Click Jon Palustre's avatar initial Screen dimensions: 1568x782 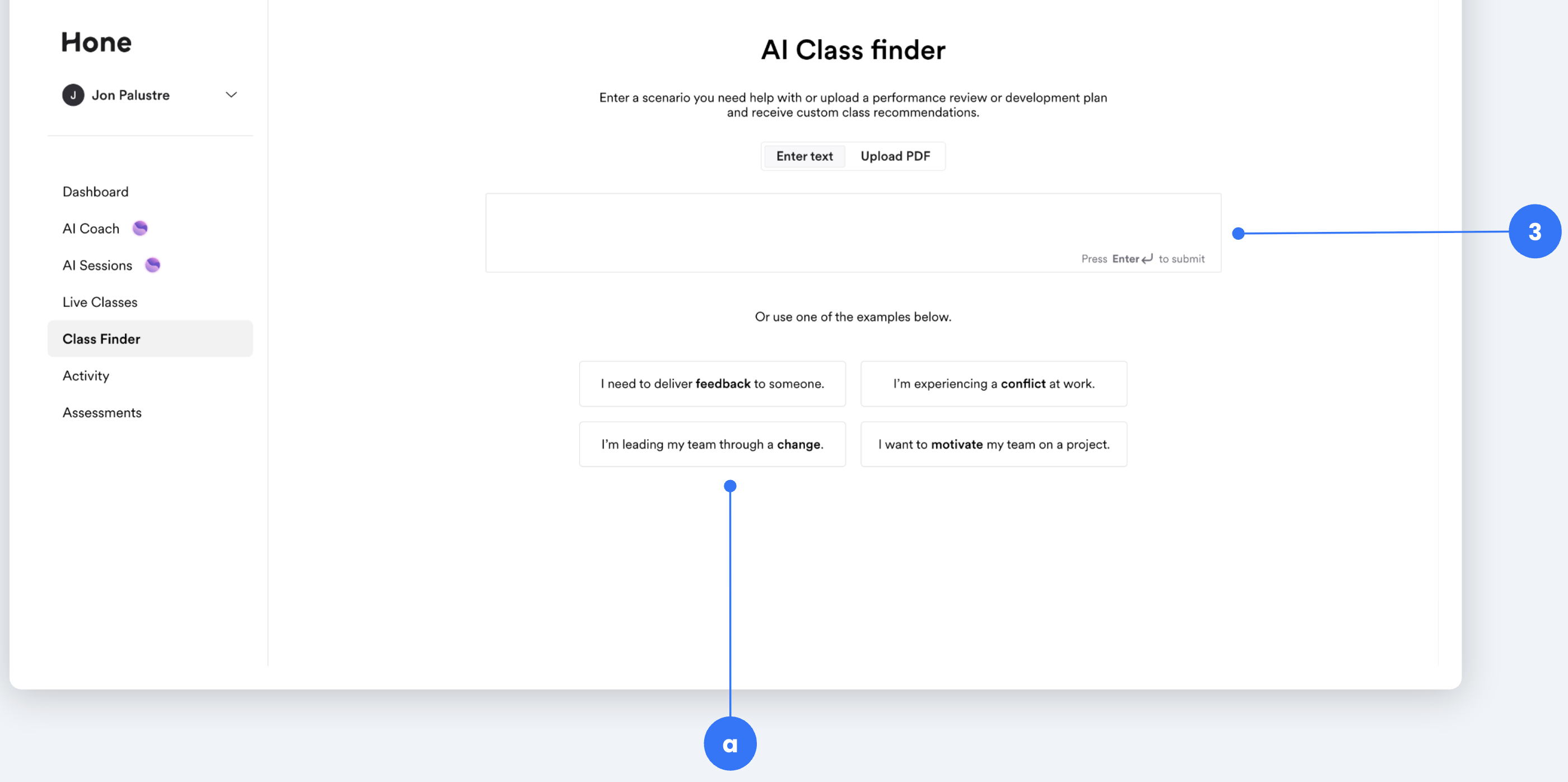73,95
